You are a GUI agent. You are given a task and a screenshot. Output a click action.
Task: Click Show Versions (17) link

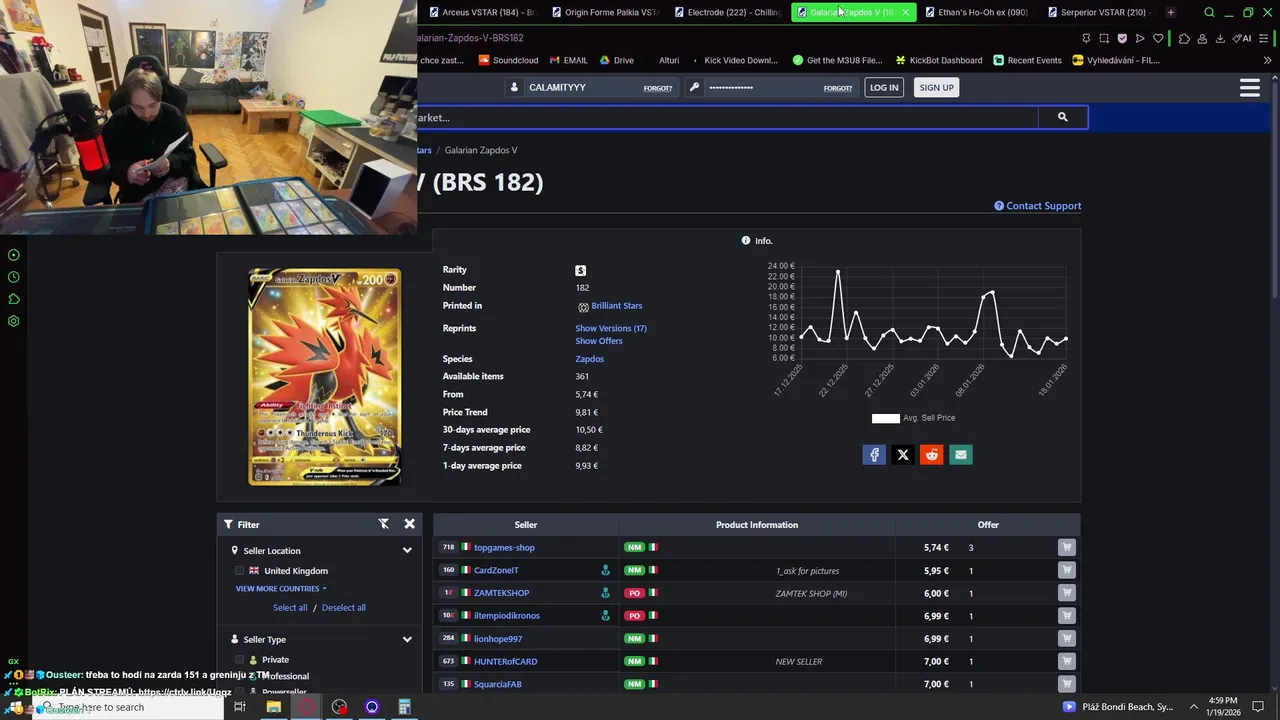pyautogui.click(x=611, y=328)
